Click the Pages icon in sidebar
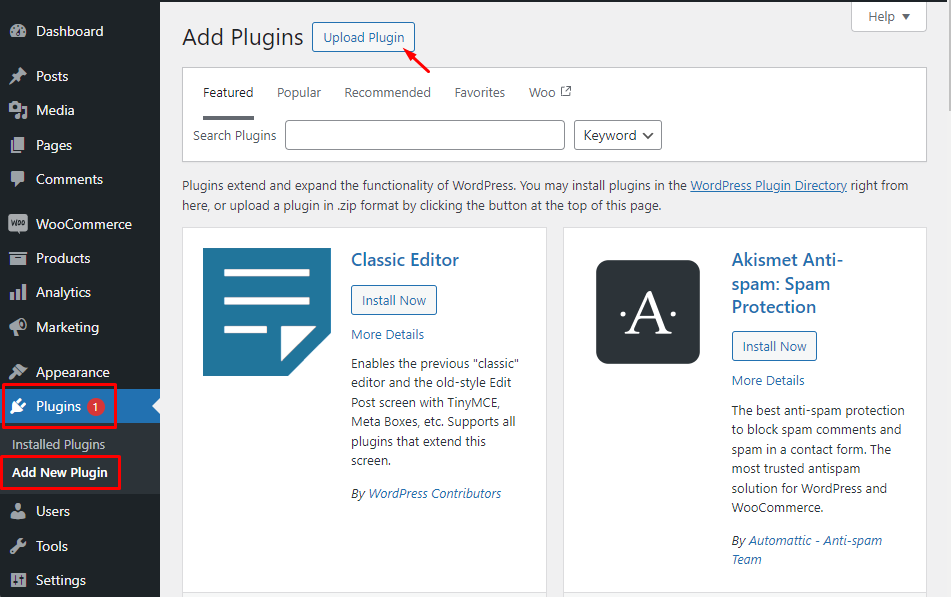This screenshot has height=597, width=951. point(18,145)
